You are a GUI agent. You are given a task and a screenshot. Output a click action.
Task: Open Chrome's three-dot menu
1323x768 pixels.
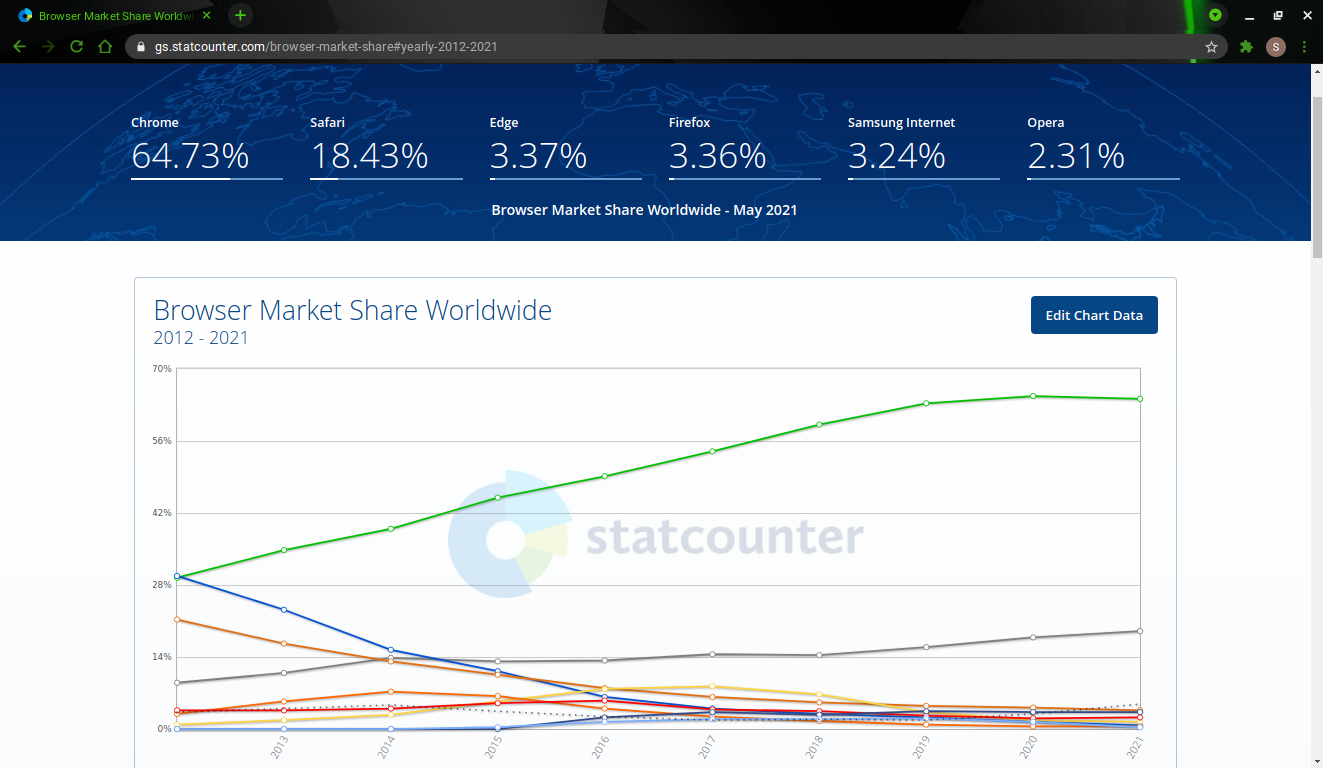(1304, 47)
